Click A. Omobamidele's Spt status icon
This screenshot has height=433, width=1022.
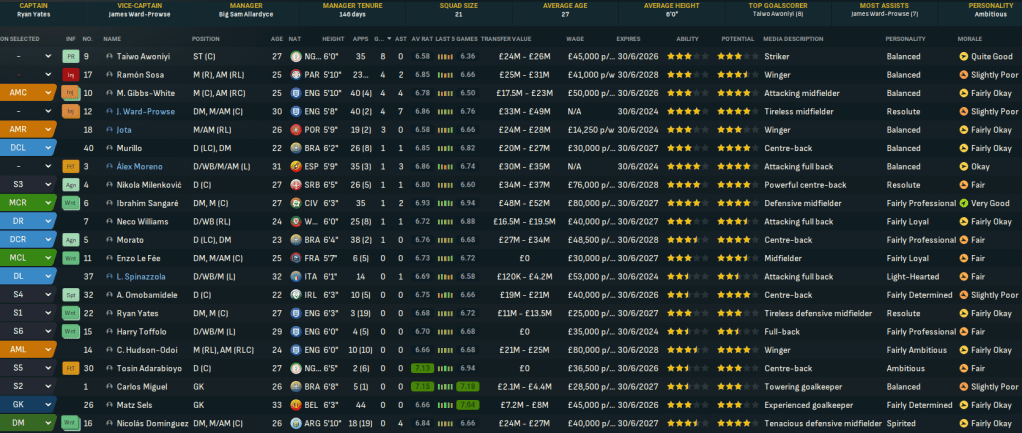[70, 294]
